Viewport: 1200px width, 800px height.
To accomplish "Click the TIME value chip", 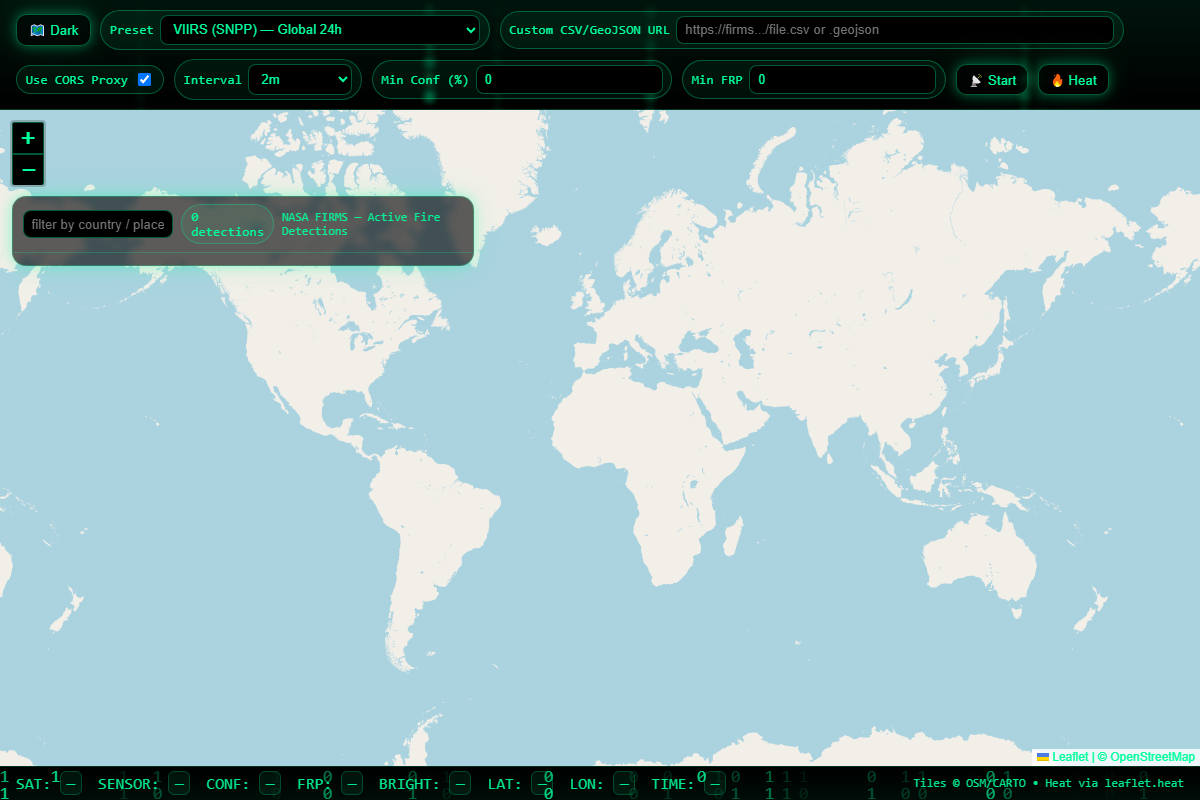I will [715, 784].
